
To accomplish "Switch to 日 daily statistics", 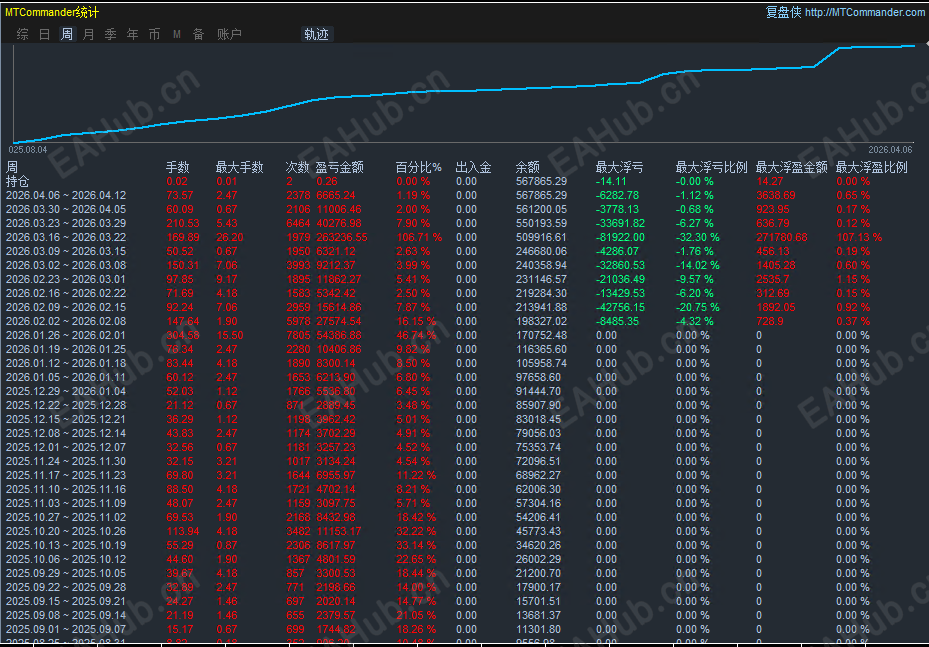I will (44, 33).
